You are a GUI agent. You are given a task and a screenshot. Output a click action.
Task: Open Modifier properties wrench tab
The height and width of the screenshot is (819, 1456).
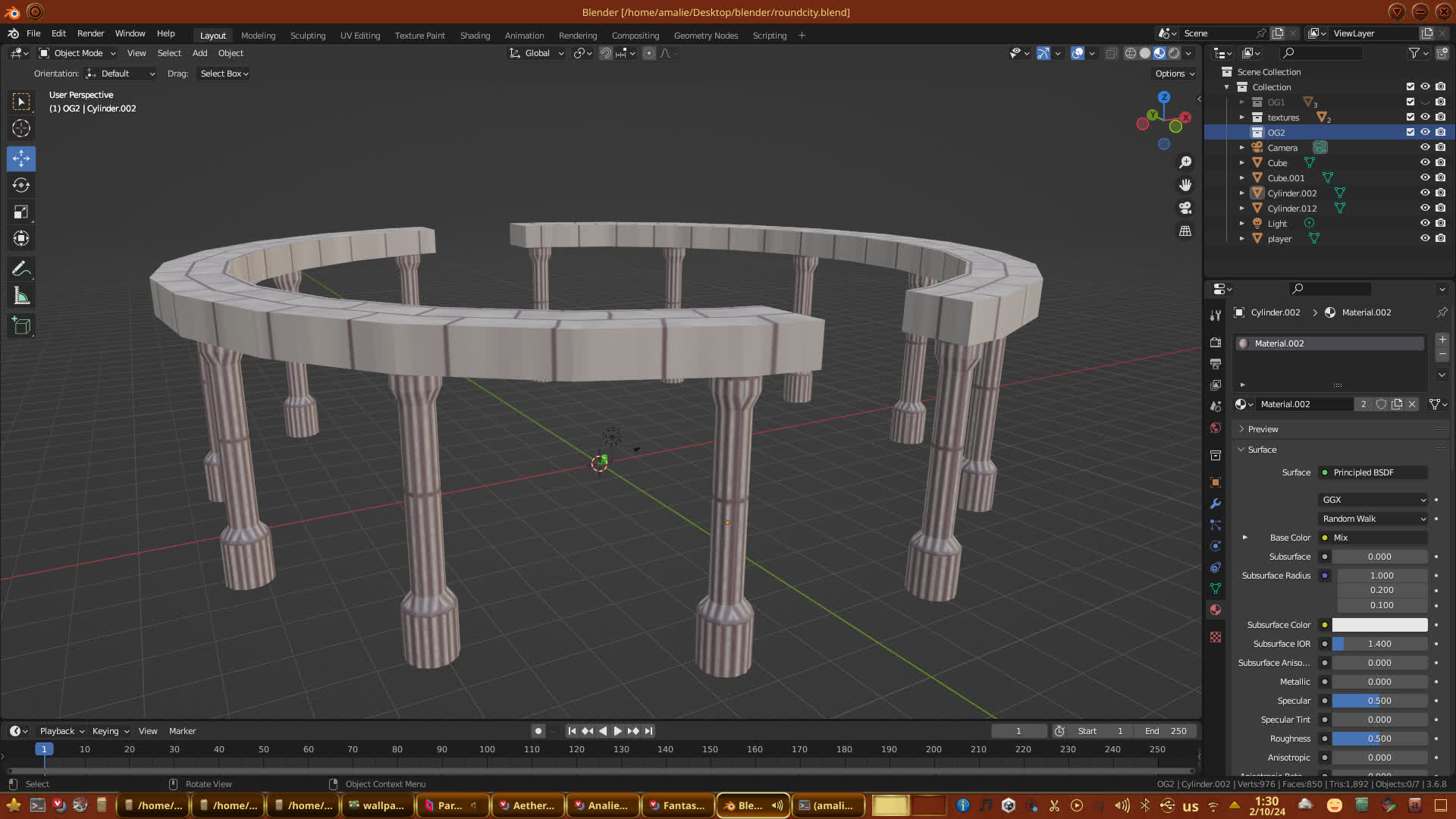click(x=1216, y=504)
